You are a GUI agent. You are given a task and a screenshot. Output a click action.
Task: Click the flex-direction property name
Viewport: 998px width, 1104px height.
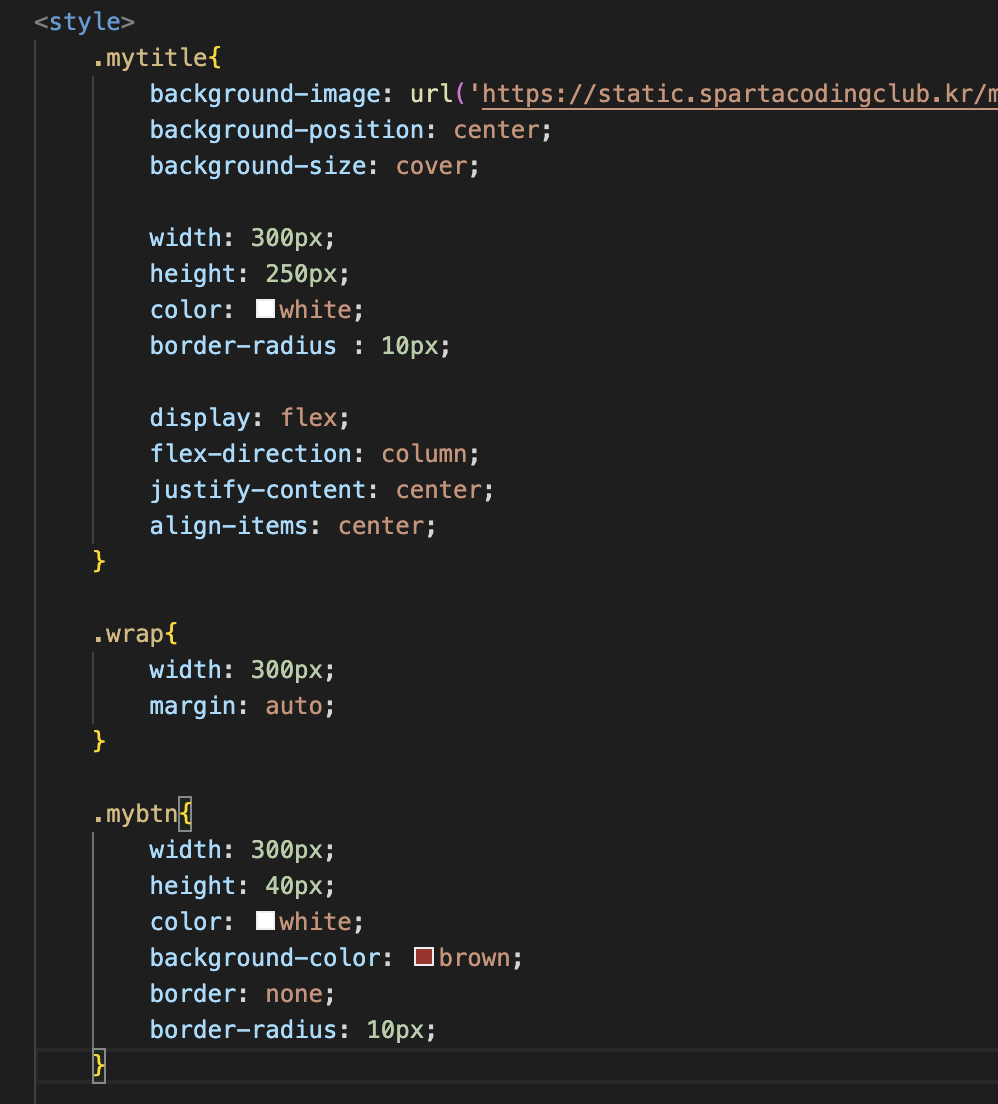pyautogui.click(x=251, y=453)
